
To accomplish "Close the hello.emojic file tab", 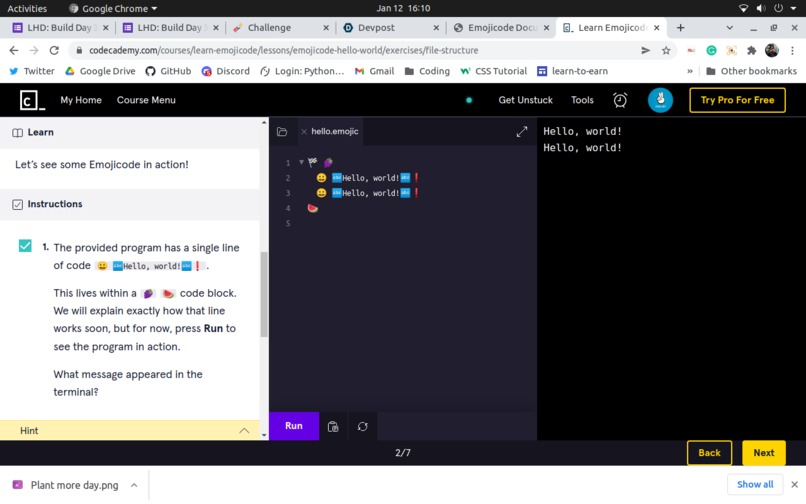I will click(x=304, y=132).
